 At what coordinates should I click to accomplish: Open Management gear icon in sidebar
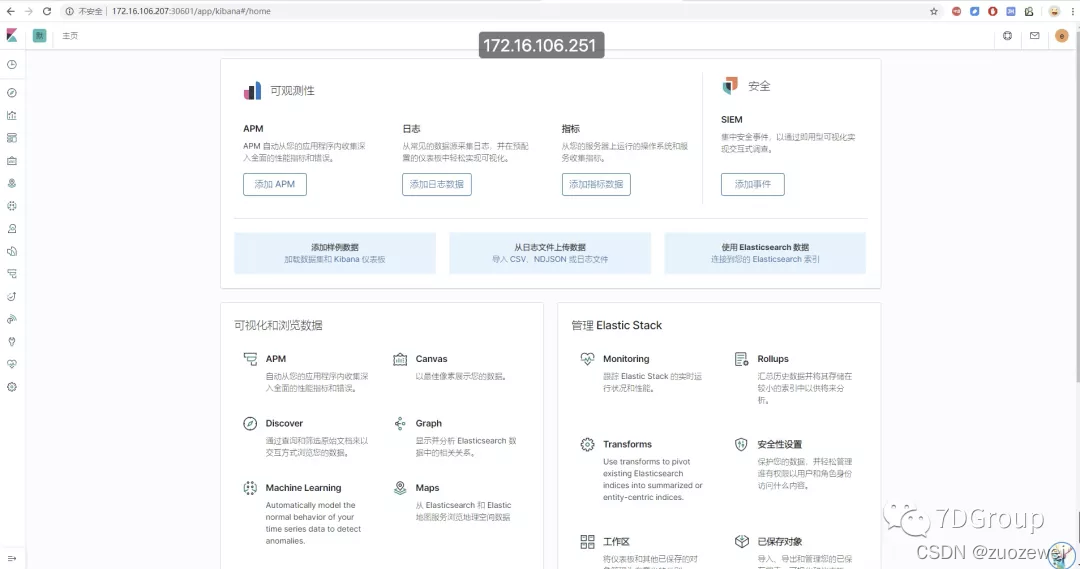coord(12,387)
